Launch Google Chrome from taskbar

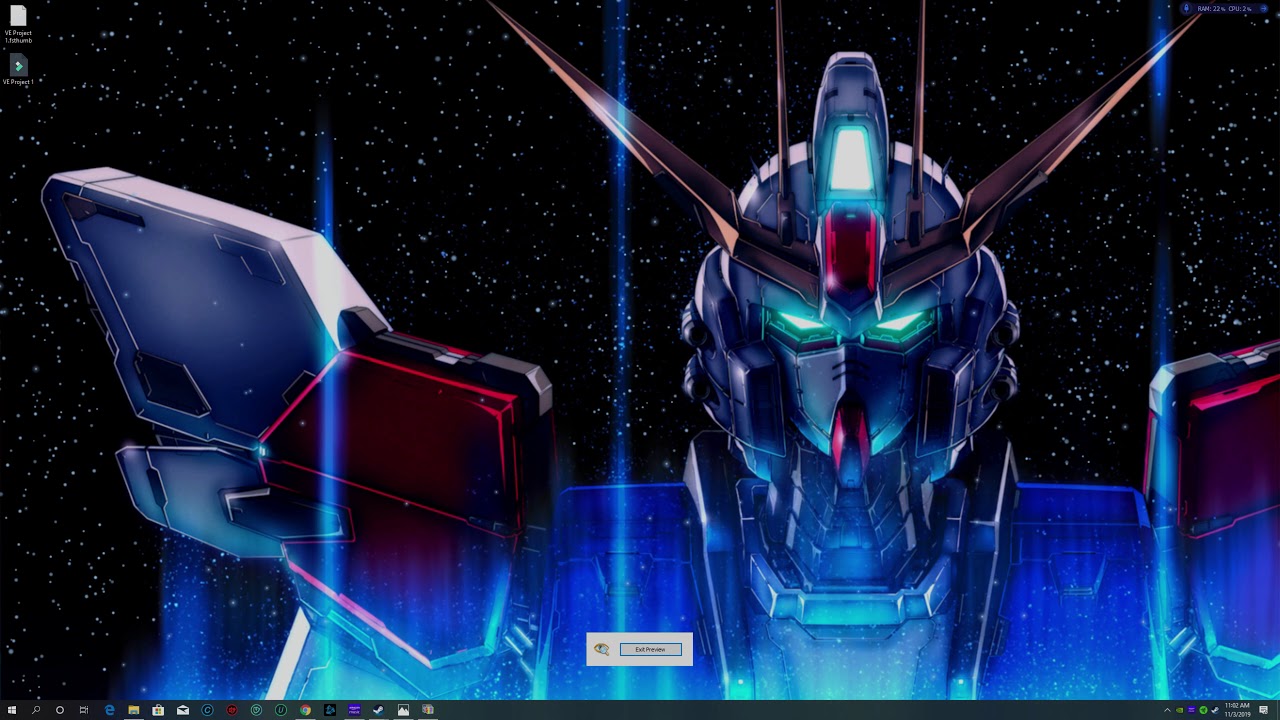point(305,710)
